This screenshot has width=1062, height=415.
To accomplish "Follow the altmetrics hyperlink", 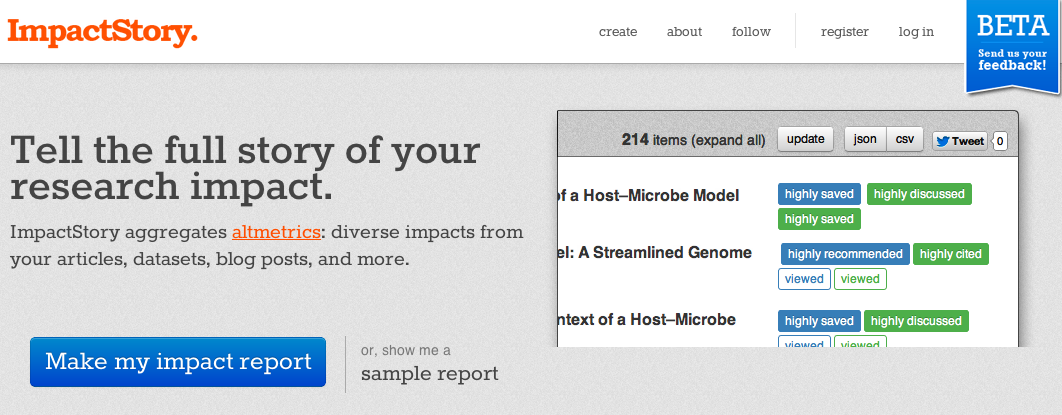I will [x=276, y=232].
